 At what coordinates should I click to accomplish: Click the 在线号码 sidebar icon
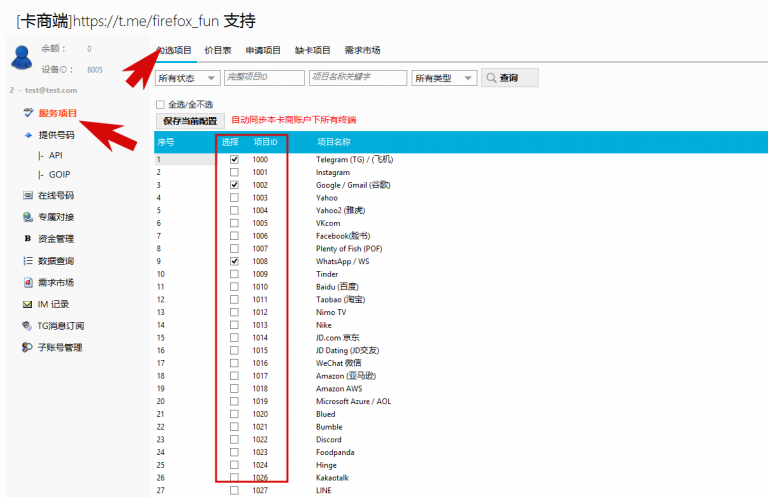coord(28,195)
